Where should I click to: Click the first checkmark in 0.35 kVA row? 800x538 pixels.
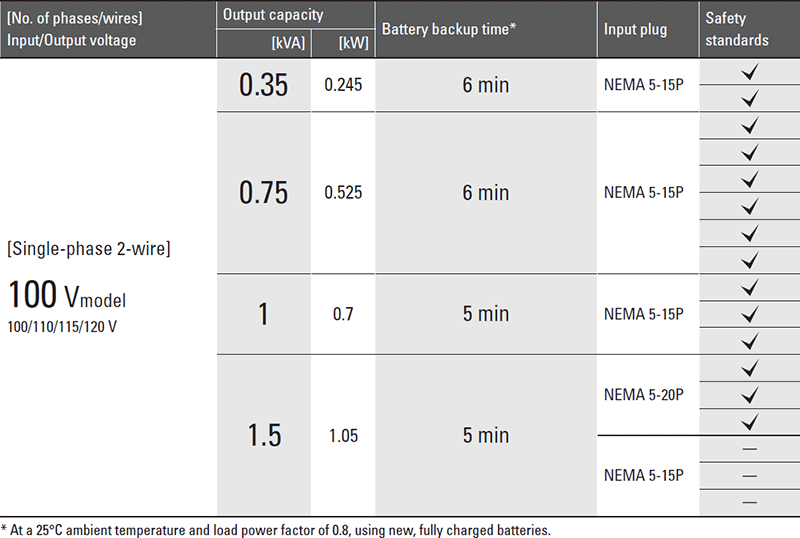749,71
